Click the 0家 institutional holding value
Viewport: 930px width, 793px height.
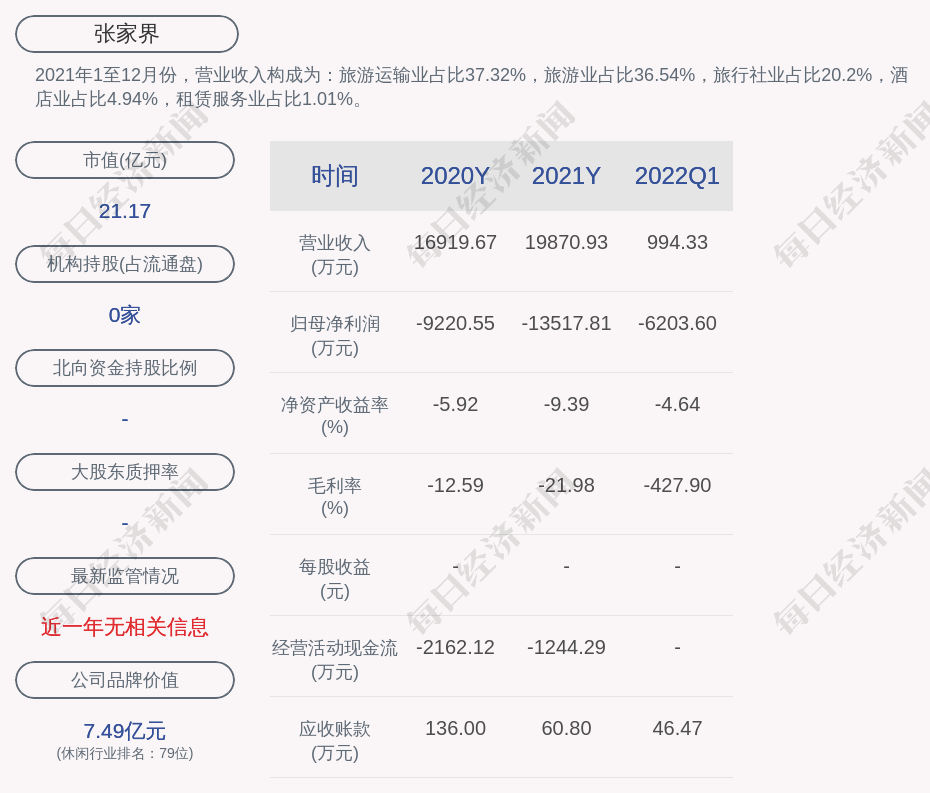125,315
